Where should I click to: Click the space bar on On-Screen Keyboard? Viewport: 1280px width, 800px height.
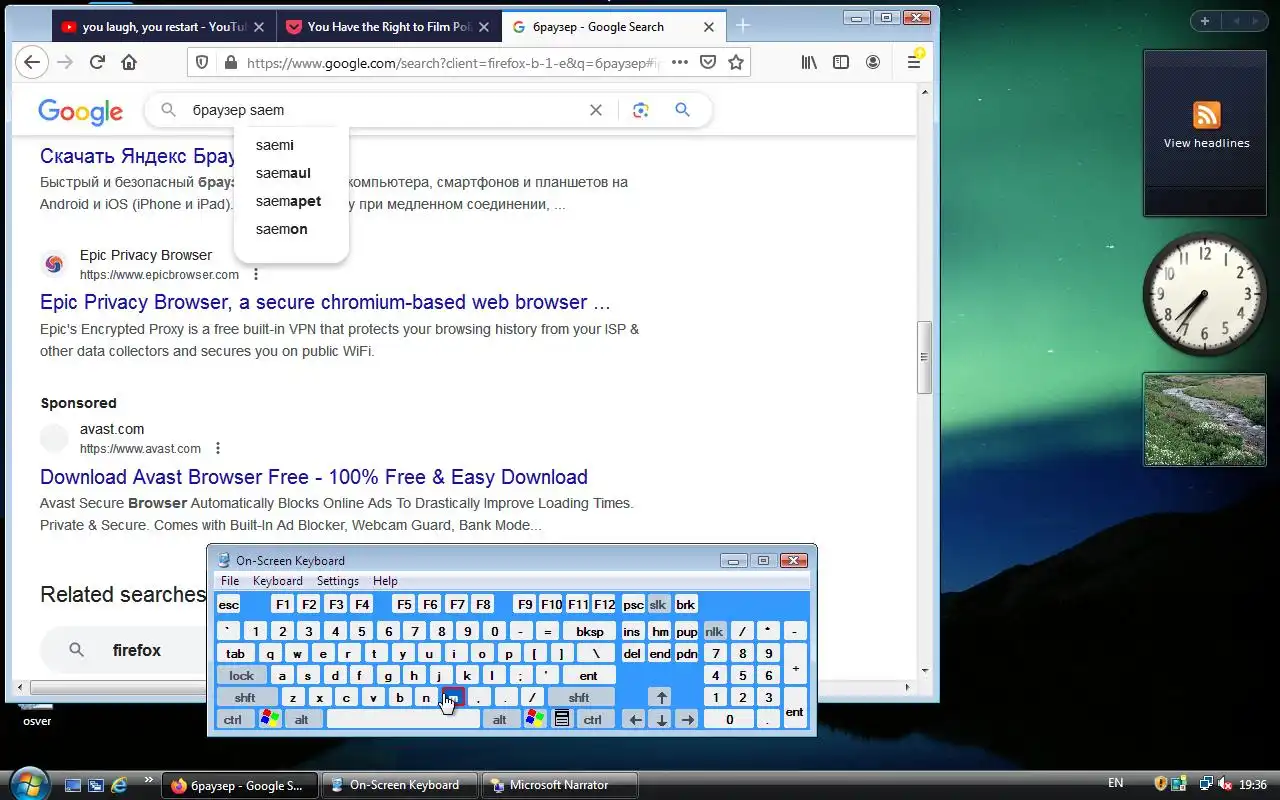(x=403, y=719)
